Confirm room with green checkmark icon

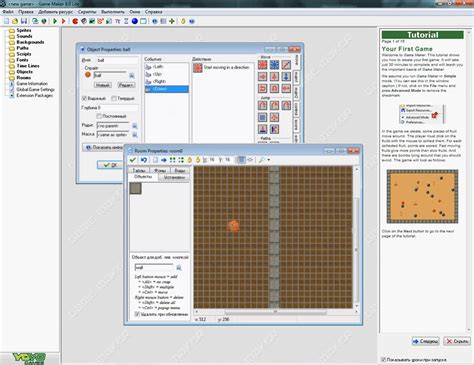(133, 160)
